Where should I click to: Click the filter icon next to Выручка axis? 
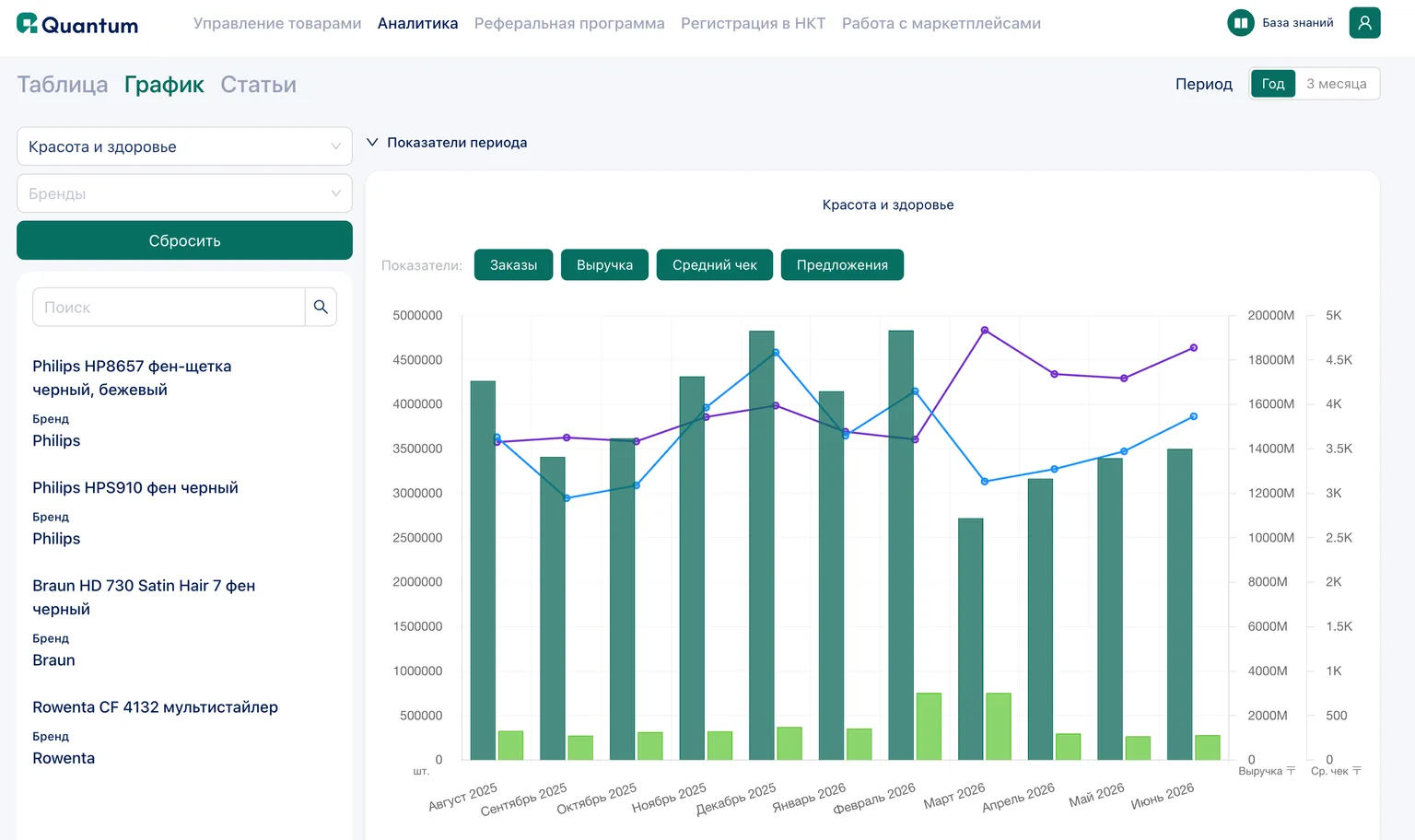[x=1291, y=771]
